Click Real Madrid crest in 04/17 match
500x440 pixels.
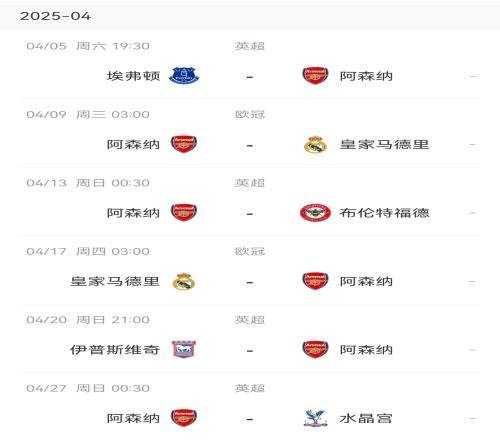[184, 281]
